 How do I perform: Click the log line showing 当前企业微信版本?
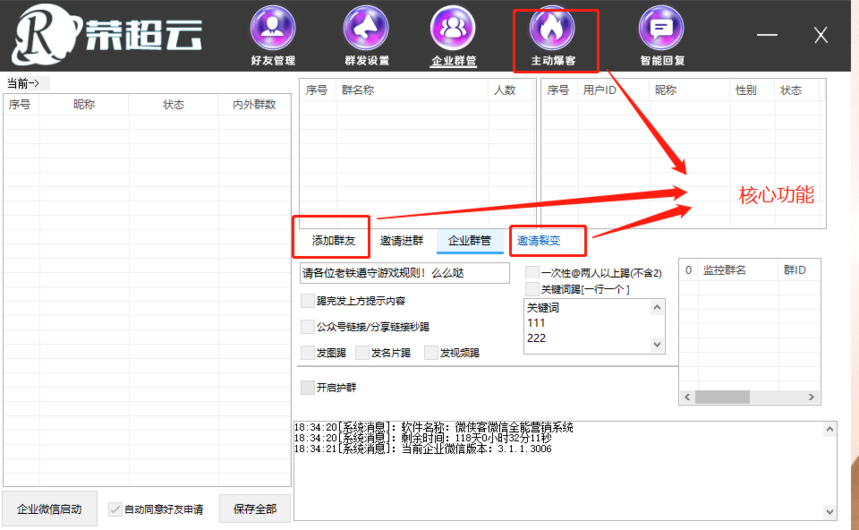pyautogui.click(x=423, y=449)
